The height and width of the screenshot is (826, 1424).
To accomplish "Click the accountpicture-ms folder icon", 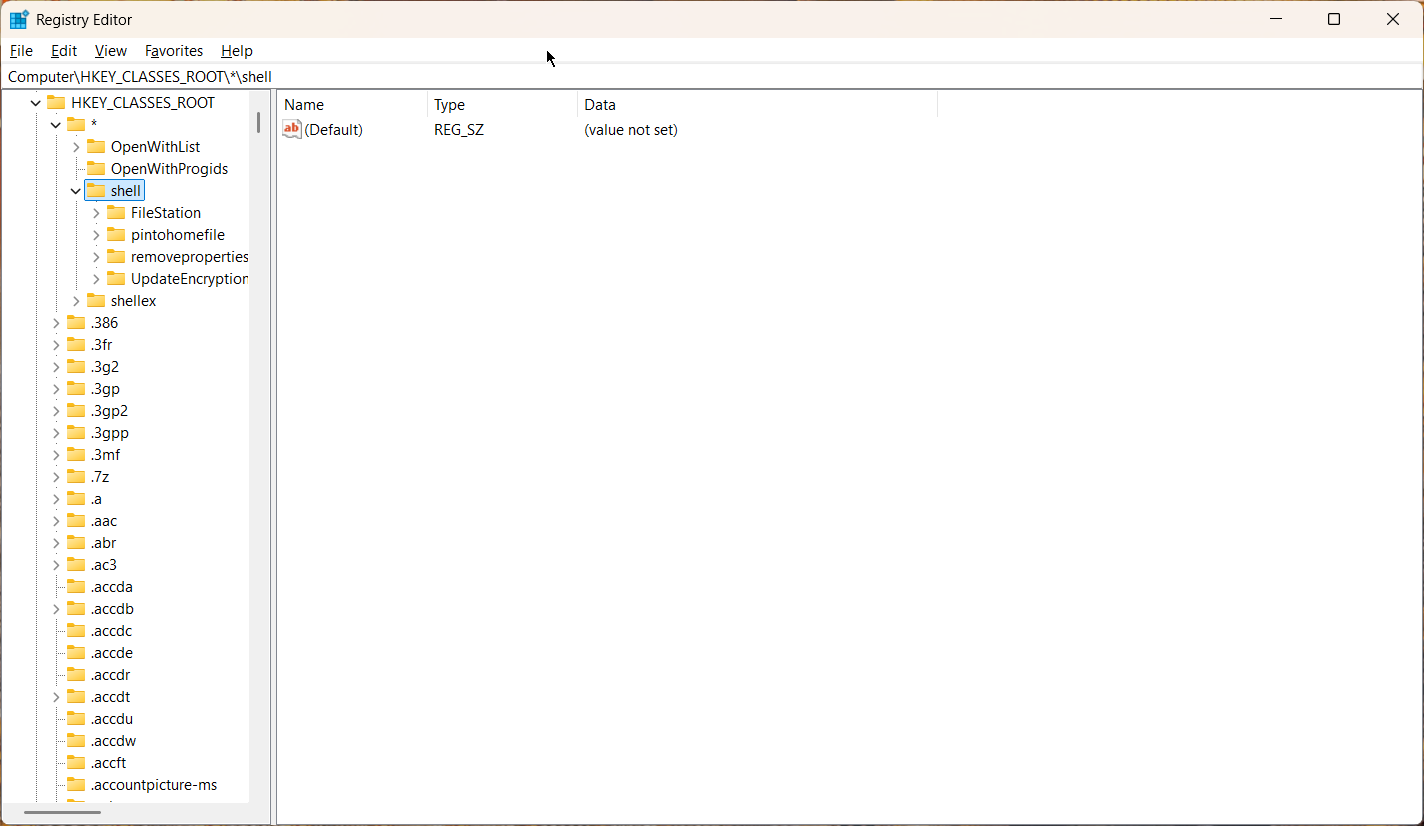I will coord(76,784).
